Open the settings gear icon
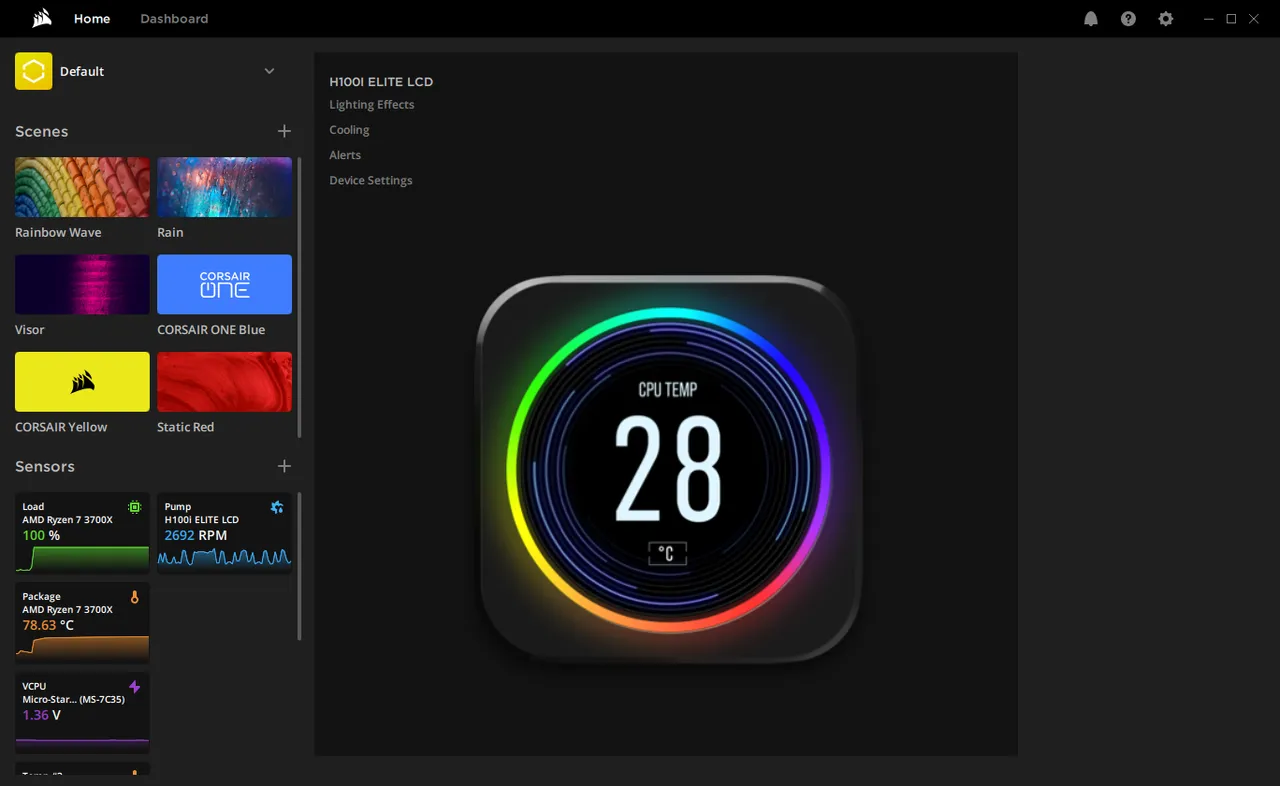This screenshot has width=1280, height=786. point(1165,19)
